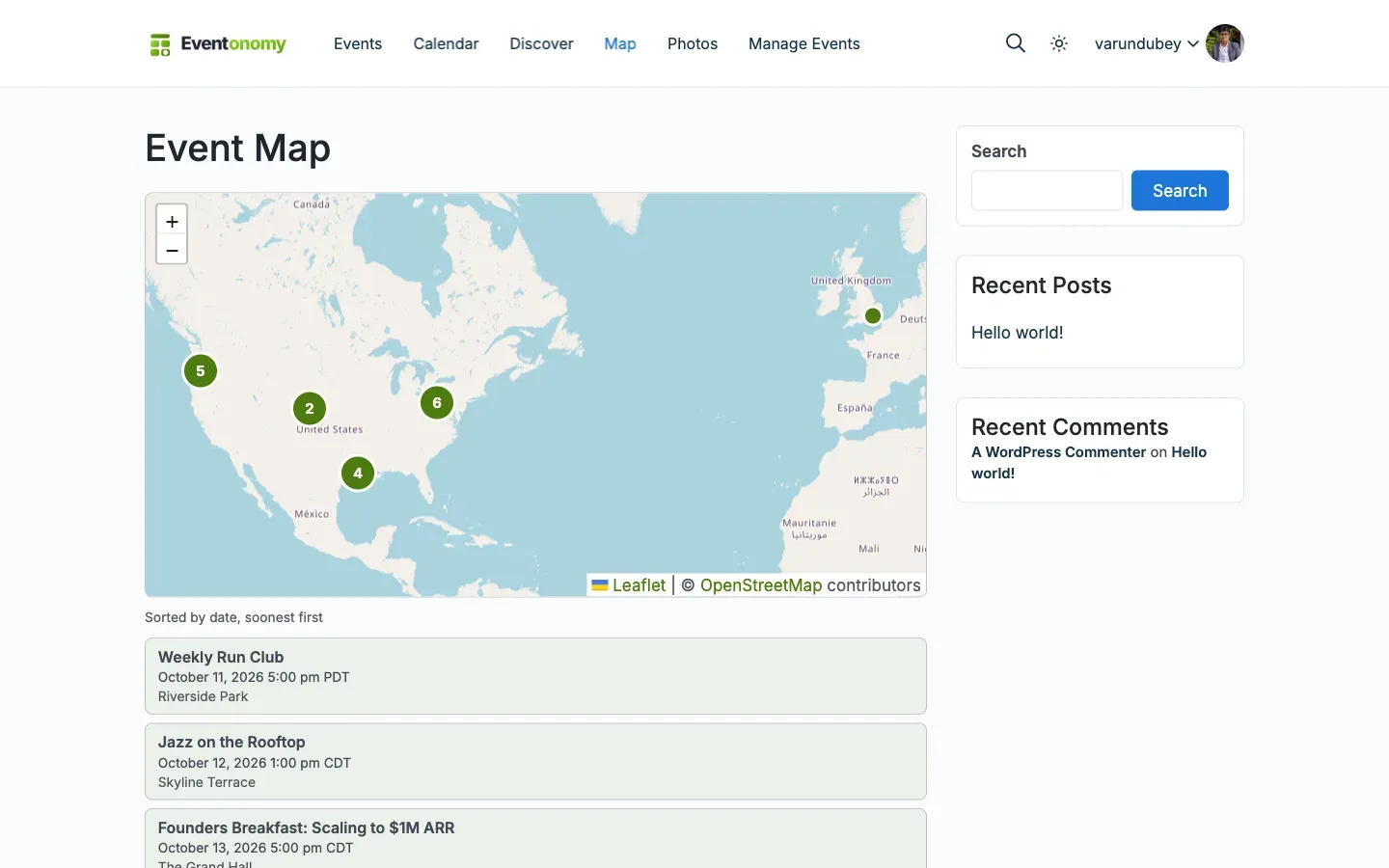Open the map cluster marked 5

[201, 370]
